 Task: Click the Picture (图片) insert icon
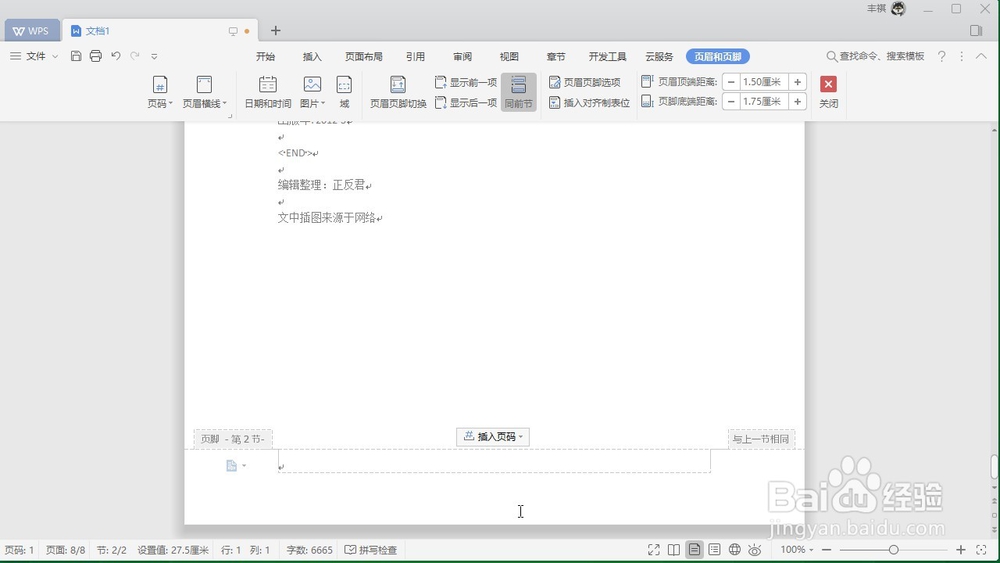(x=312, y=84)
